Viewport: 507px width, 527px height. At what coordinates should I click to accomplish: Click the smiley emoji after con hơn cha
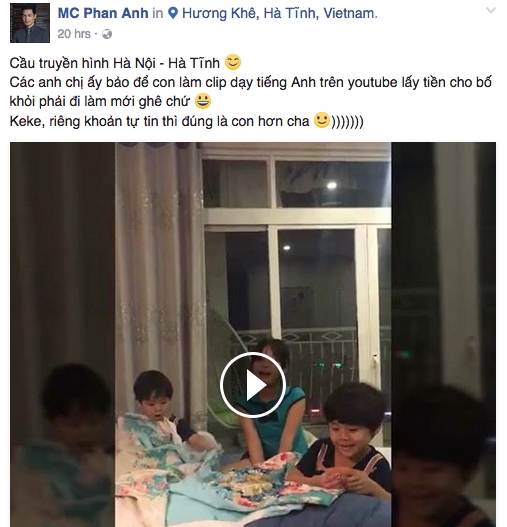coord(322,121)
